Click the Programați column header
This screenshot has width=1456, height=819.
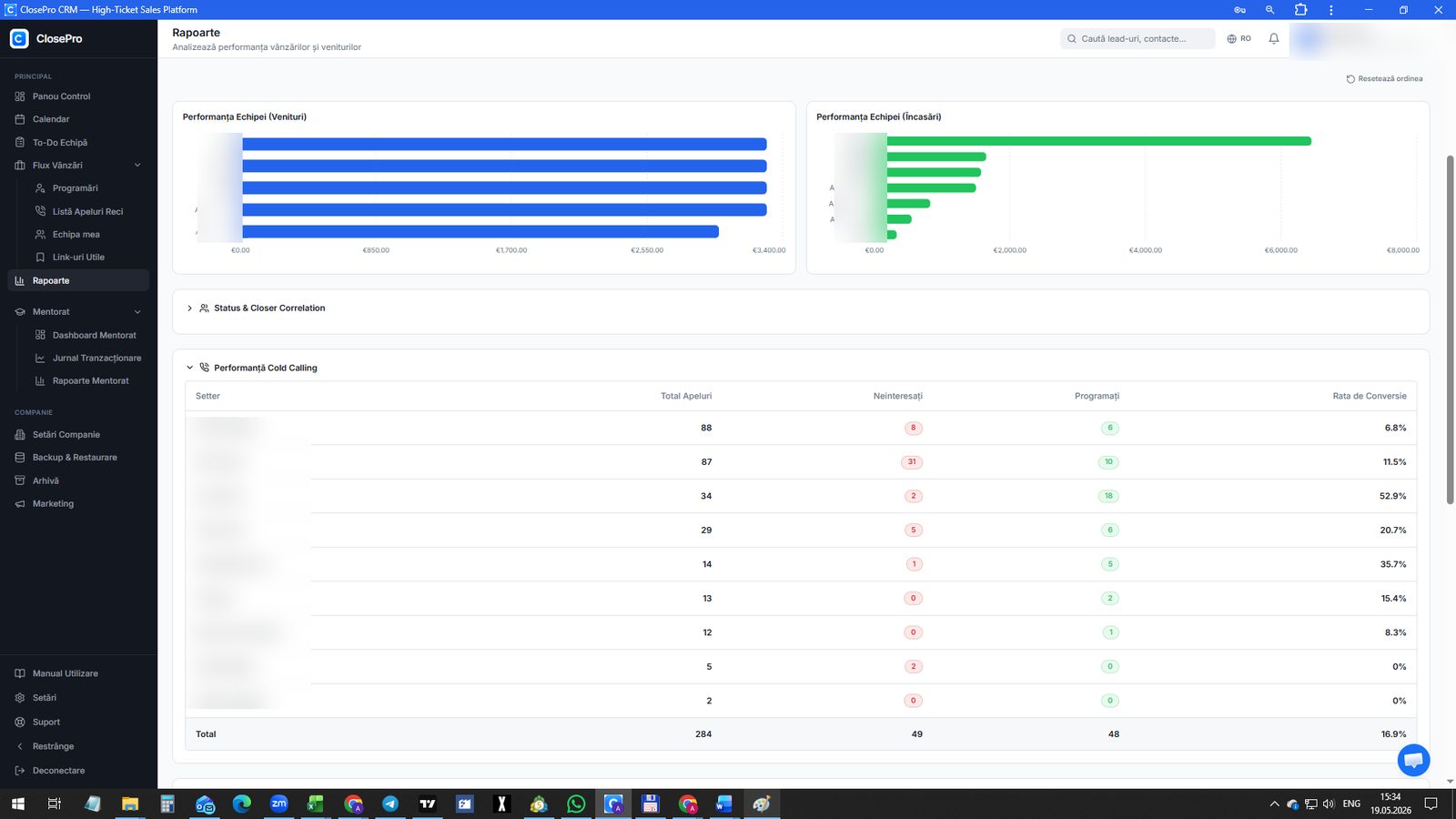(1097, 396)
